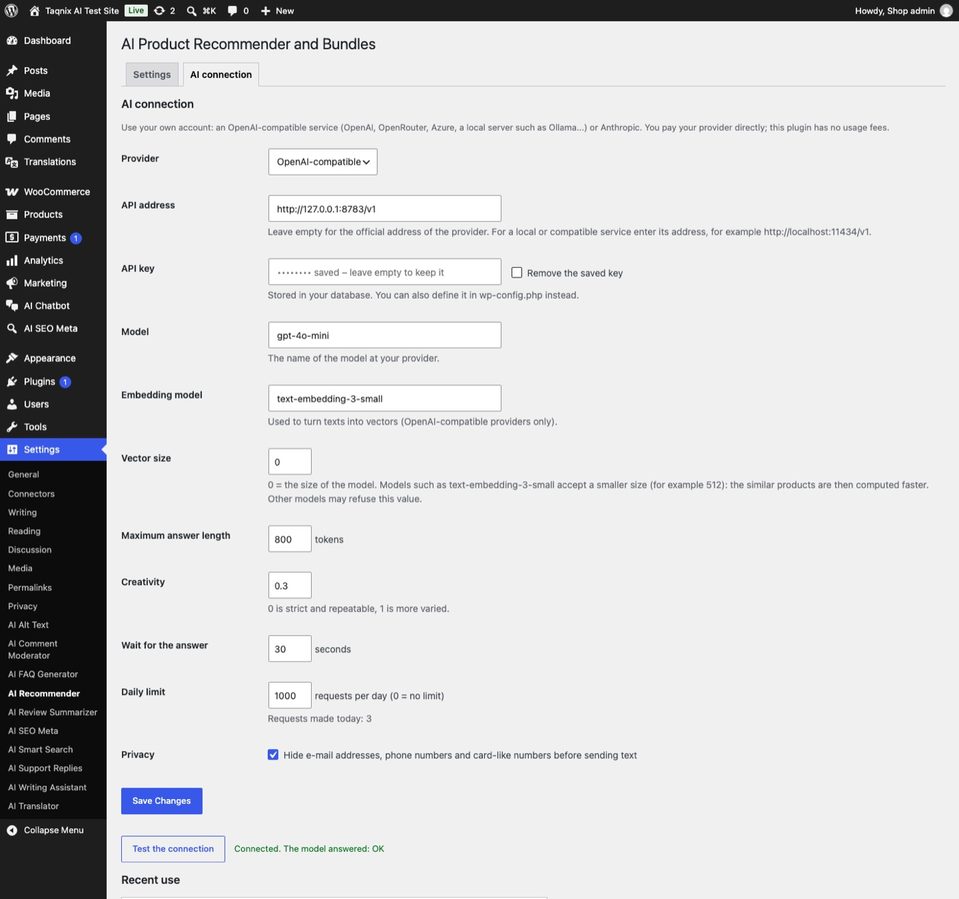
Task: Click into the Embedding model field
Action: click(384, 398)
